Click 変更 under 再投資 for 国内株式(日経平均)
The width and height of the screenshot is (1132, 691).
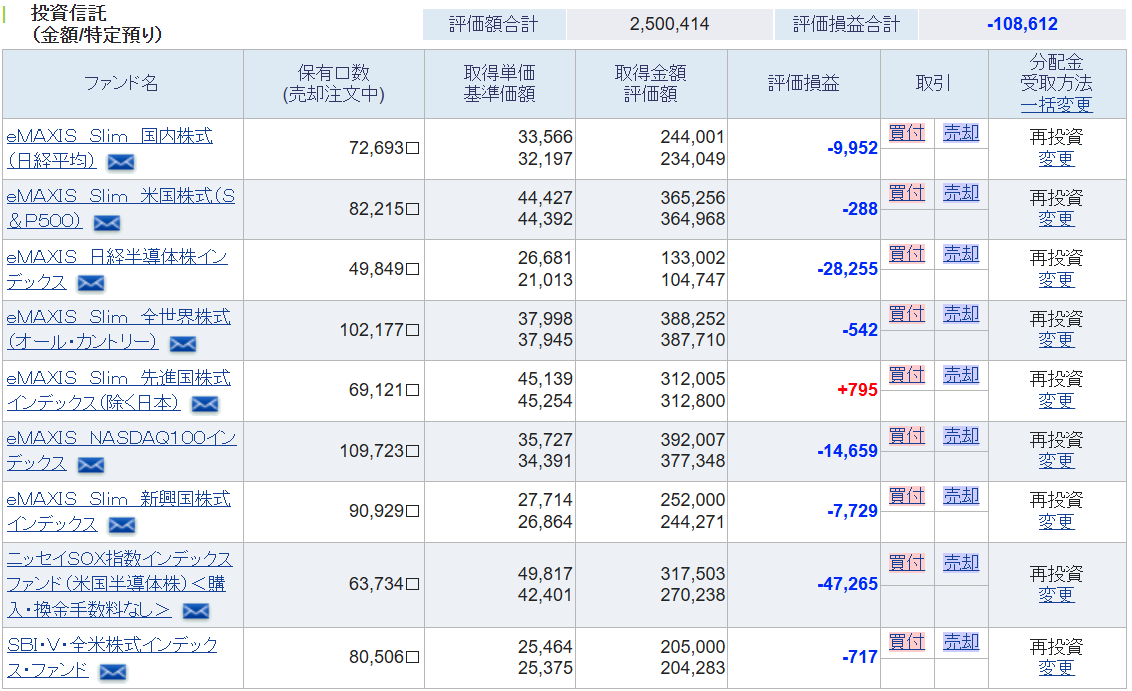pyautogui.click(x=1056, y=159)
